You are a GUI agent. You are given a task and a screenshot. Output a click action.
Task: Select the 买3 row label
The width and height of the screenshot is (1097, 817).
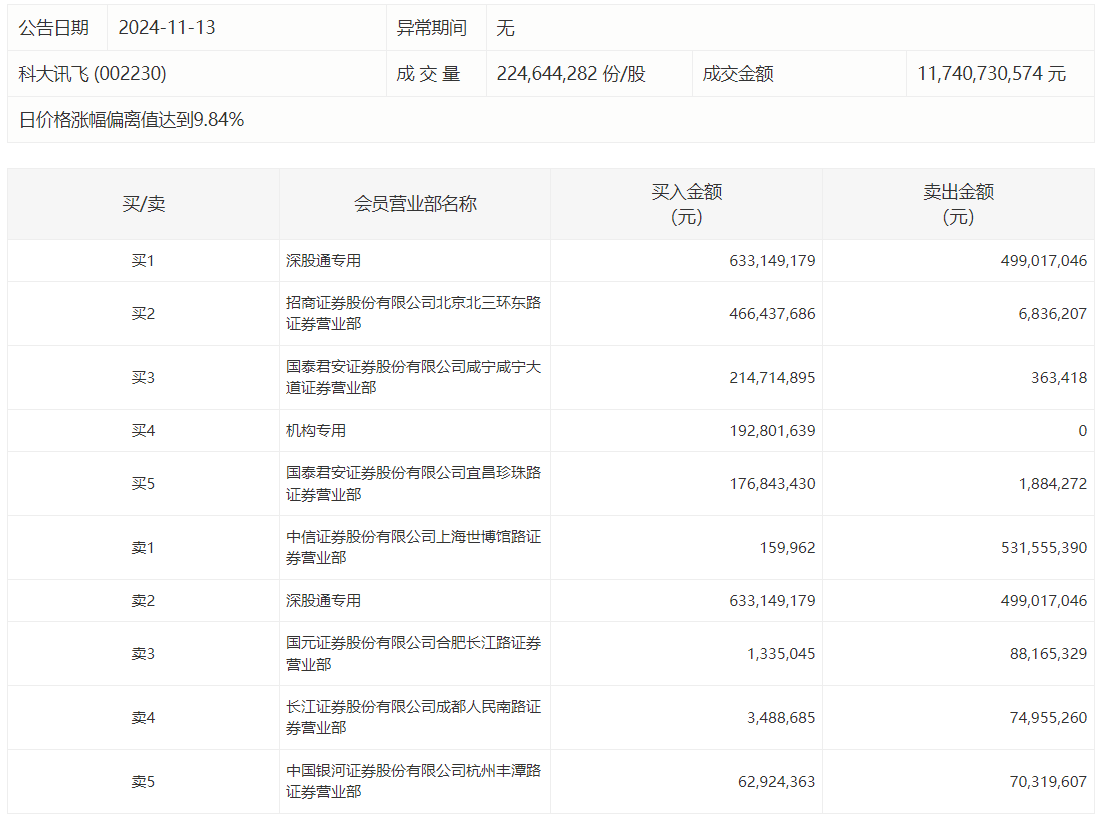click(x=143, y=378)
